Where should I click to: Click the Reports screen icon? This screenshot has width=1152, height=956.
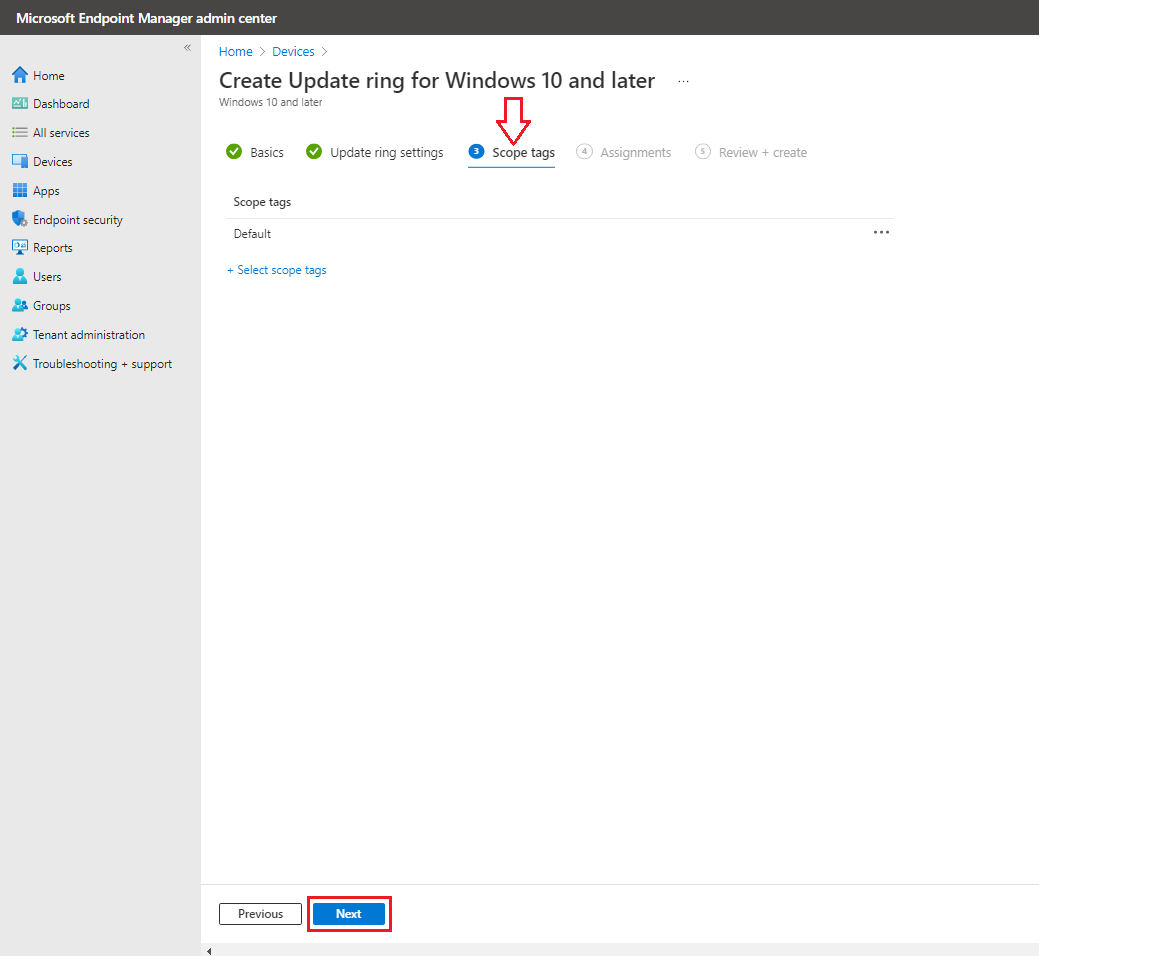click(x=20, y=248)
